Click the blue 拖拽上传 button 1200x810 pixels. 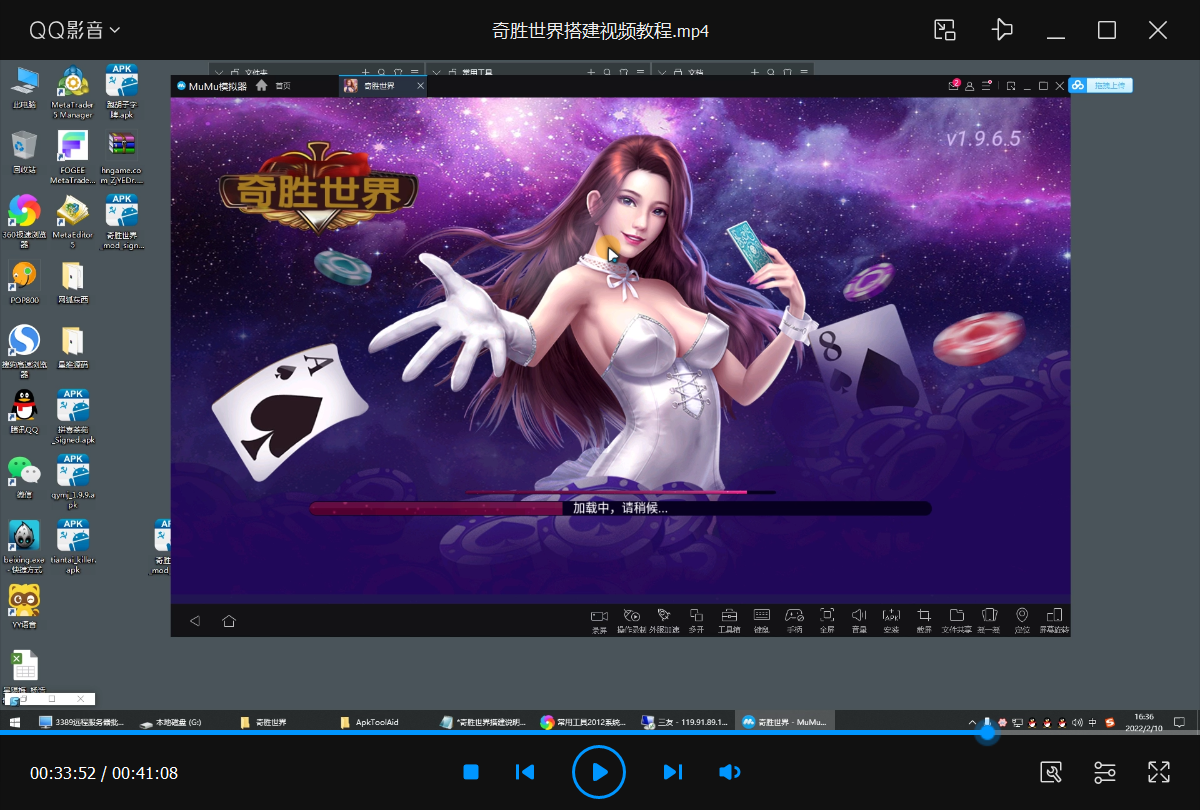1100,85
